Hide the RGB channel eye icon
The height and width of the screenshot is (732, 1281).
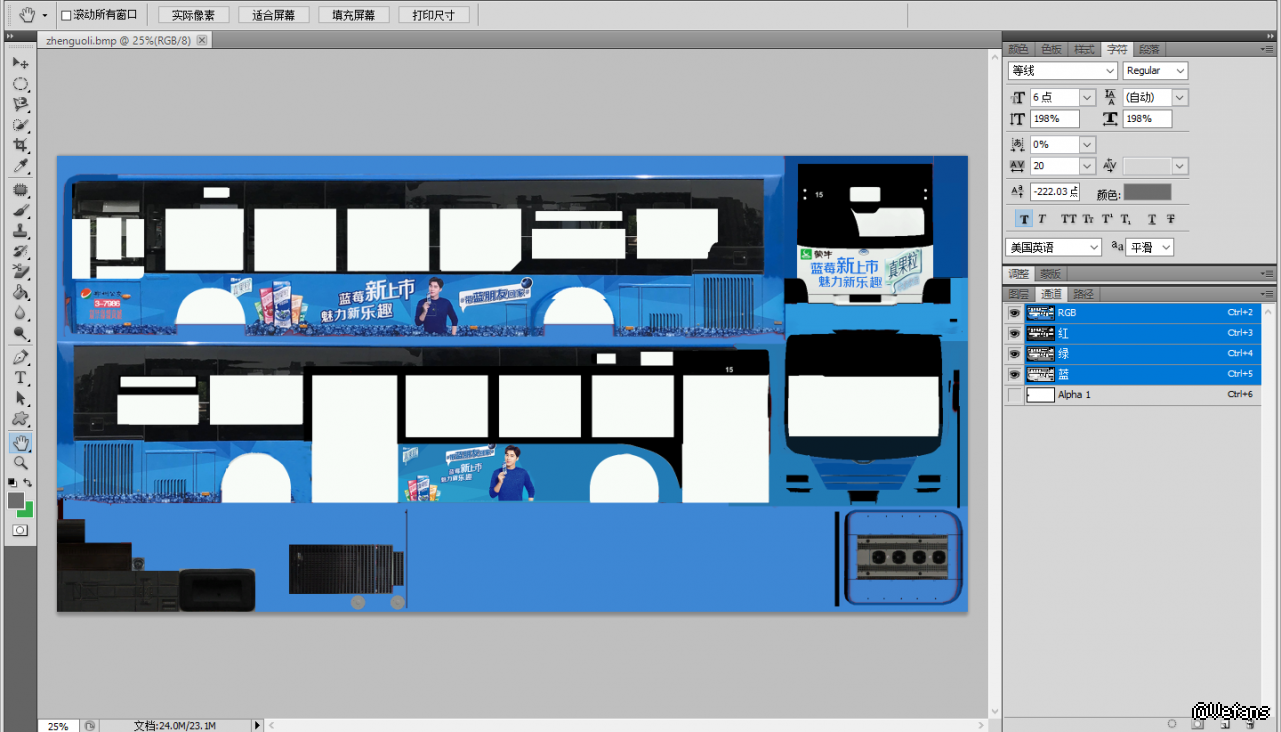[x=1015, y=313]
